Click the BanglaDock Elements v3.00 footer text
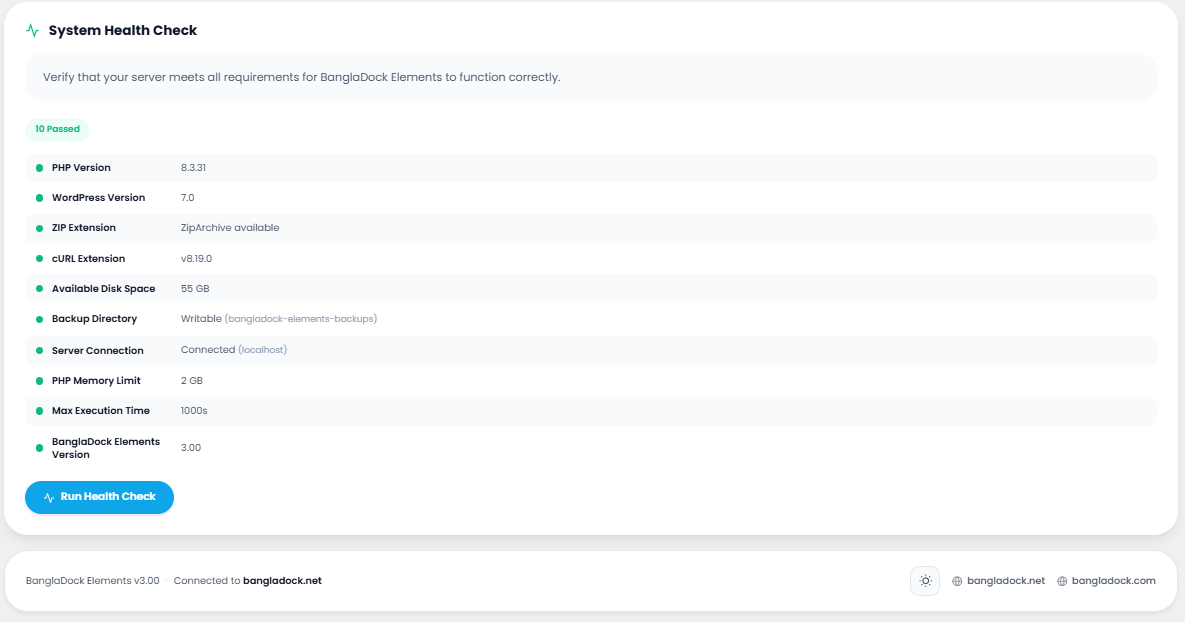The width and height of the screenshot is (1185, 622). (x=92, y=581)
